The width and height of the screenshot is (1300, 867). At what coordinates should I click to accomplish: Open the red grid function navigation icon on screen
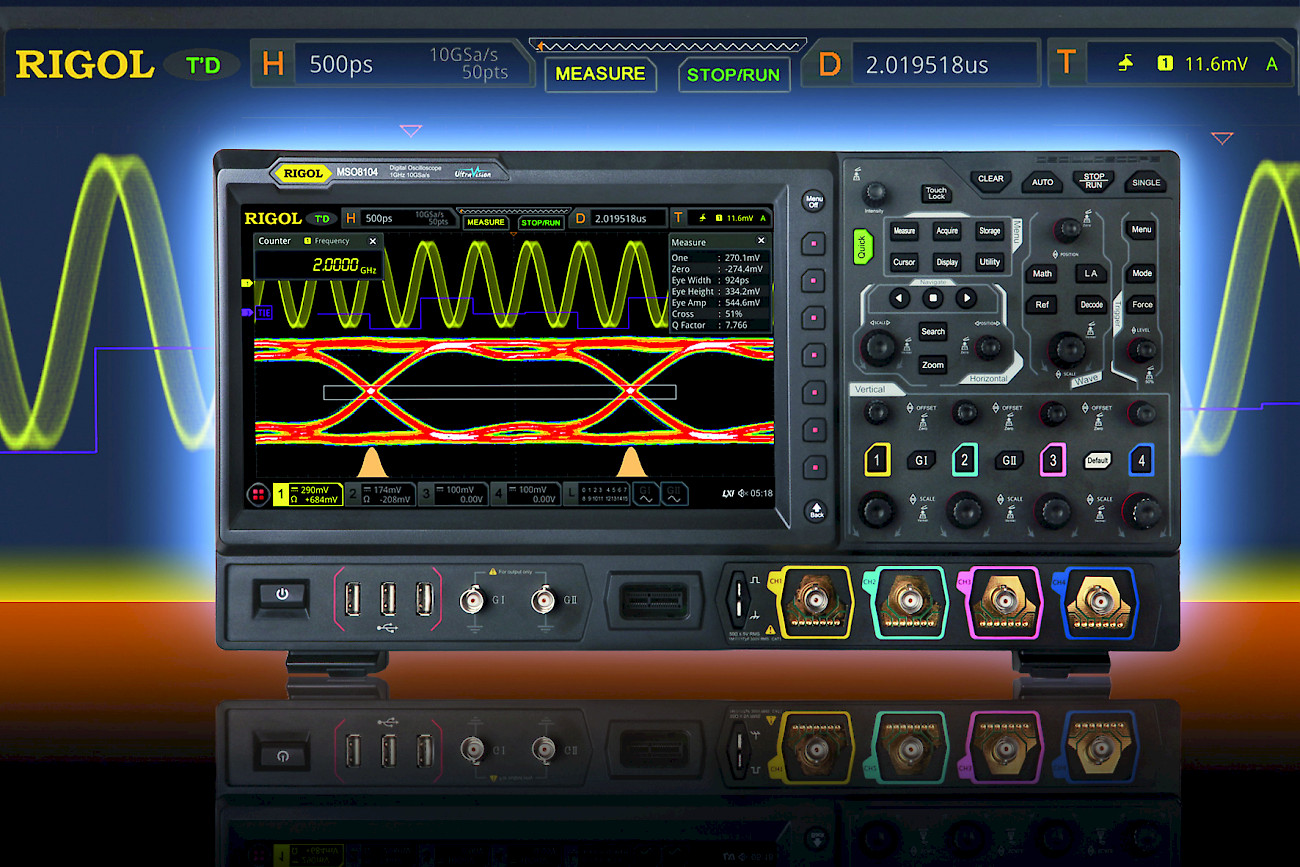(x=258, y=494)
